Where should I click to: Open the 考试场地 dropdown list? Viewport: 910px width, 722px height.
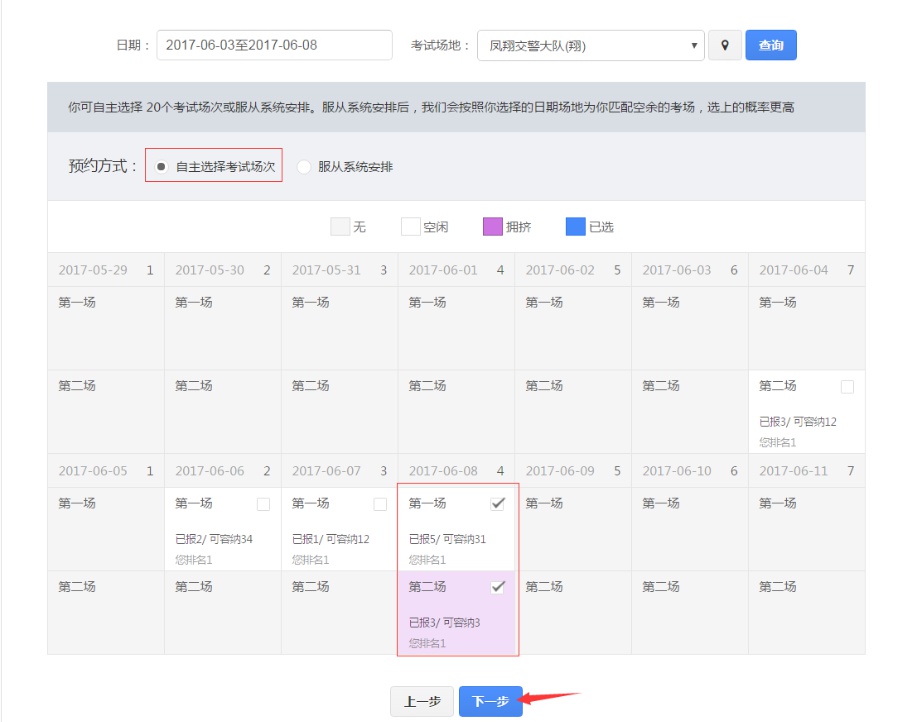point(590,46)
